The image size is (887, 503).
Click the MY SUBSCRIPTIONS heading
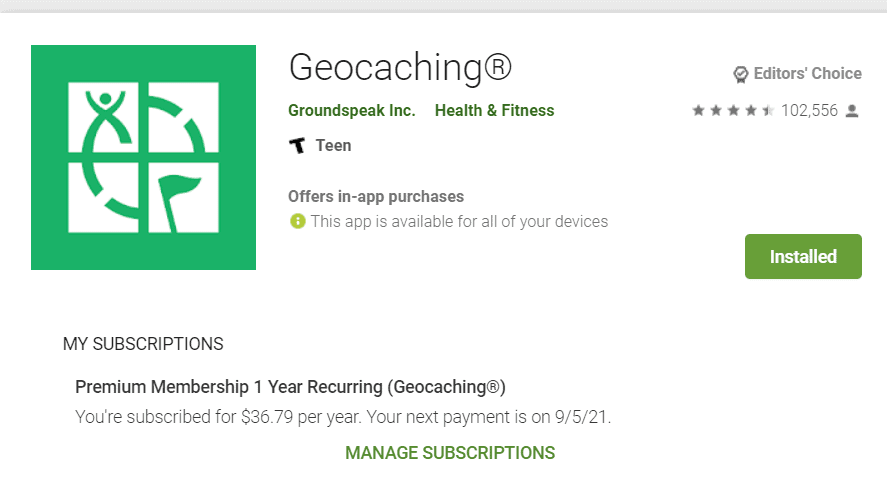pyautogui.click(x=143, y=344)
